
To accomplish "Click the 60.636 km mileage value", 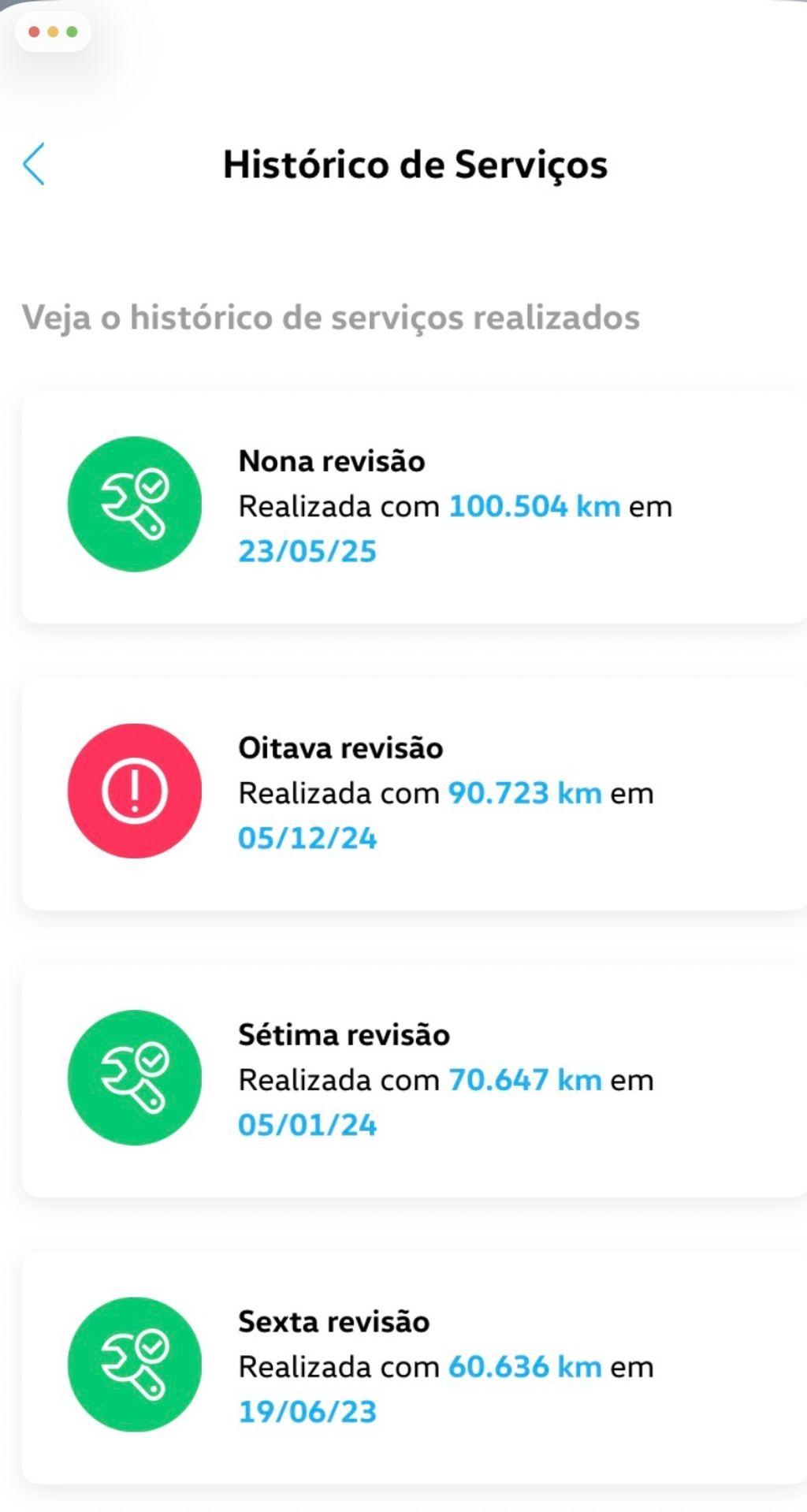I will [525, 1367].
